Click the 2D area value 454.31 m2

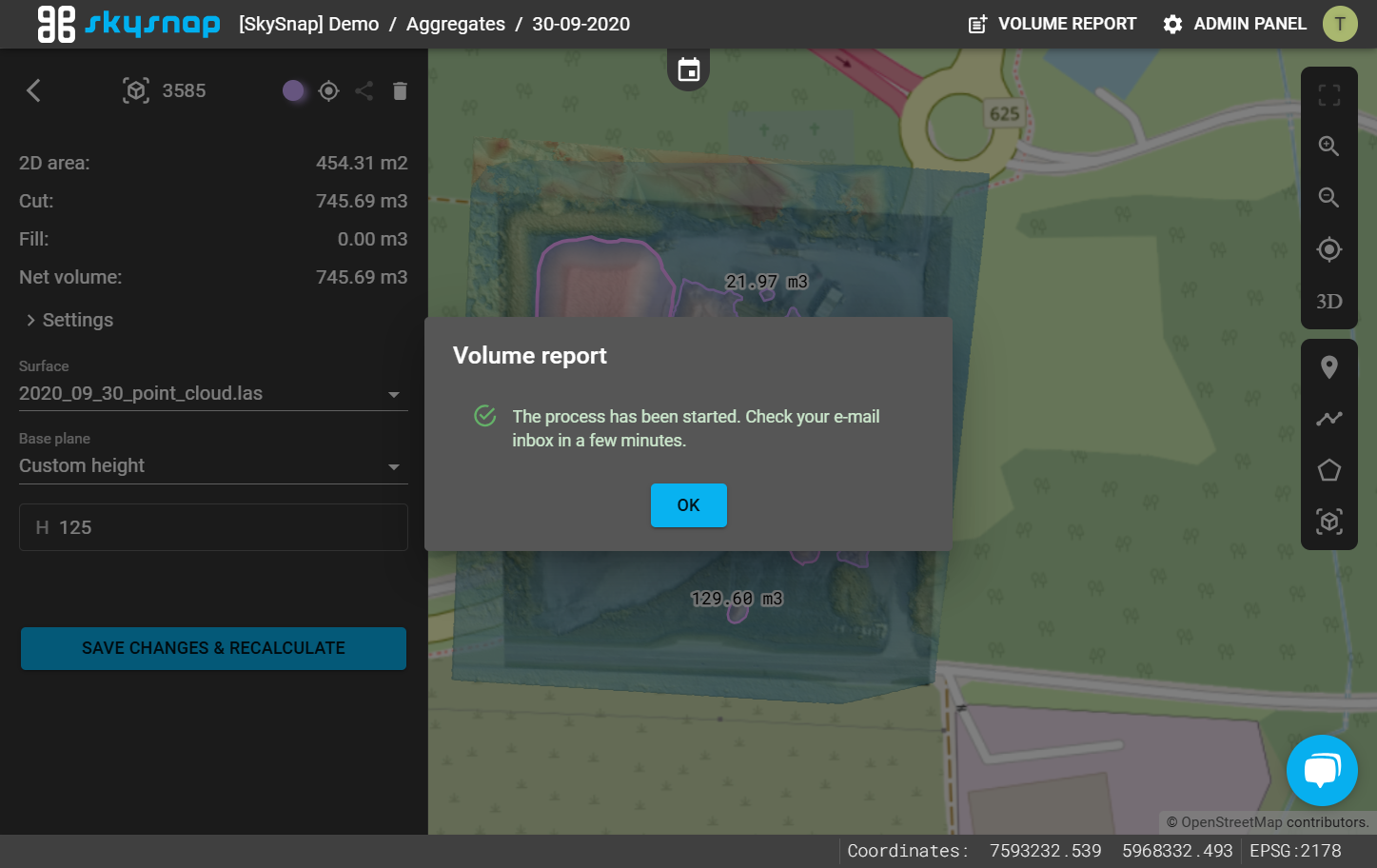click(362, 163)
